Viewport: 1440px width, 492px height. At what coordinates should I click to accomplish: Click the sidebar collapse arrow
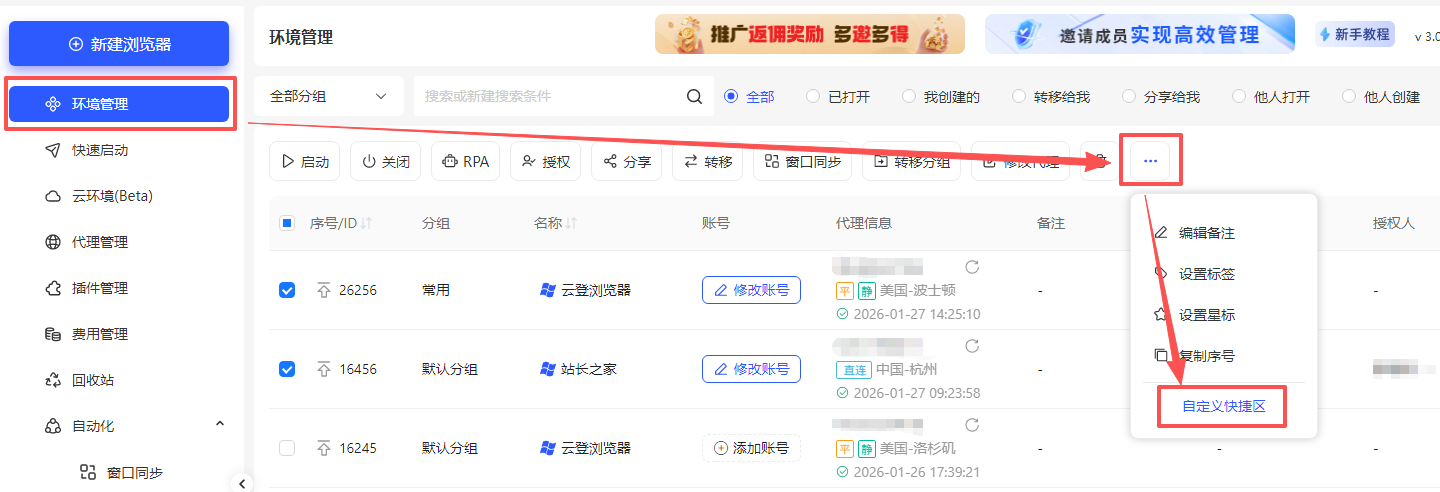(242, 483)
